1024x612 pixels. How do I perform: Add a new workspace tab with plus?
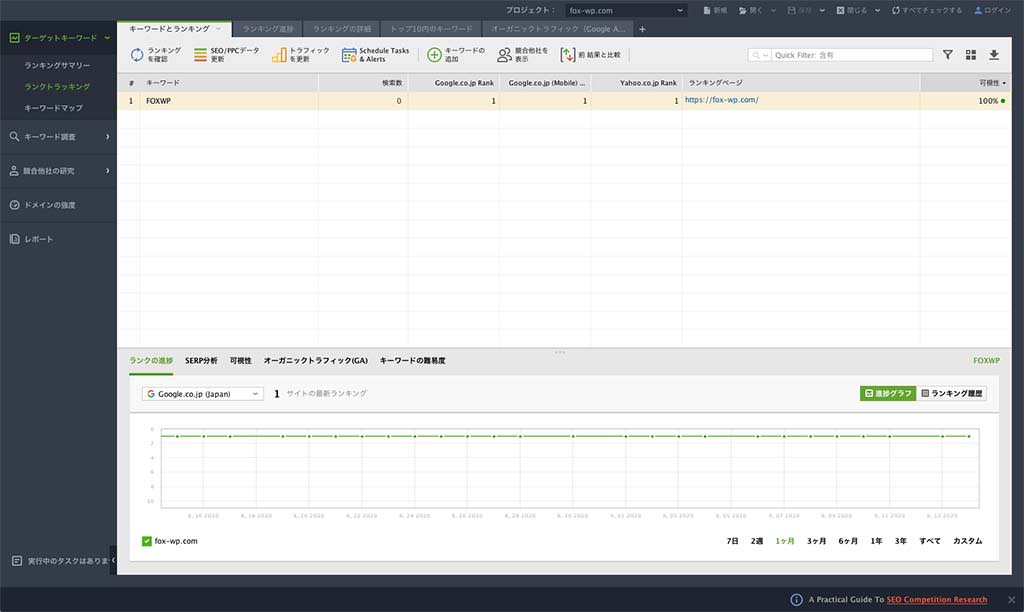coord(642,29)
